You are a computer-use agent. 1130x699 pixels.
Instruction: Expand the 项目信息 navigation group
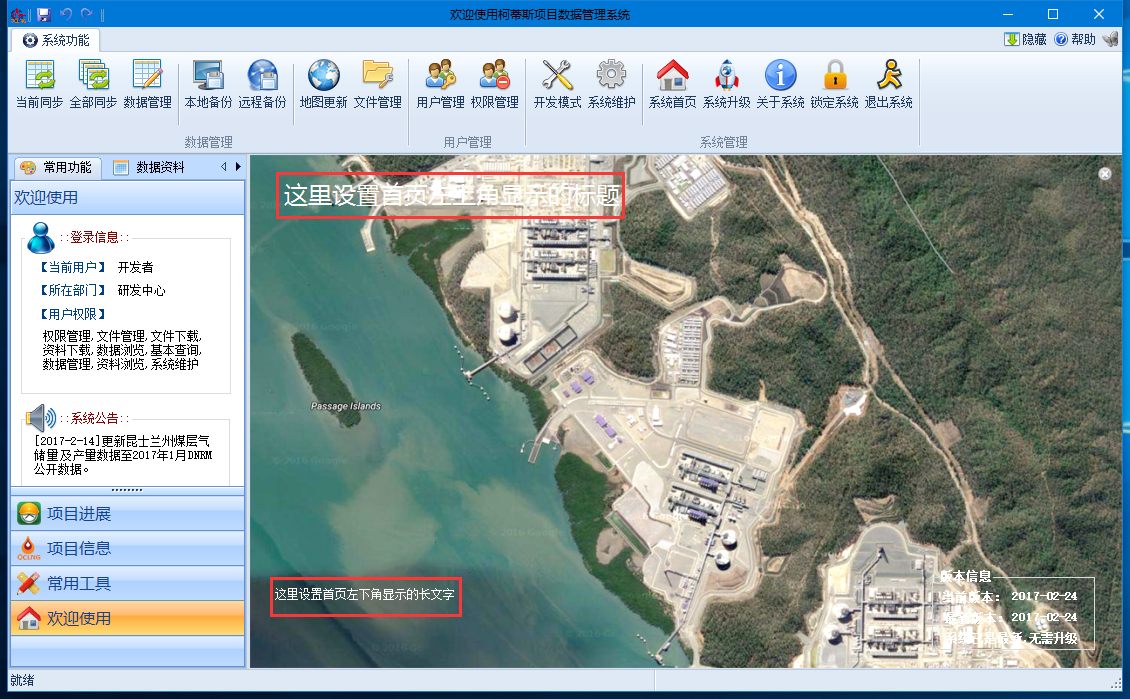coord(127,548)
